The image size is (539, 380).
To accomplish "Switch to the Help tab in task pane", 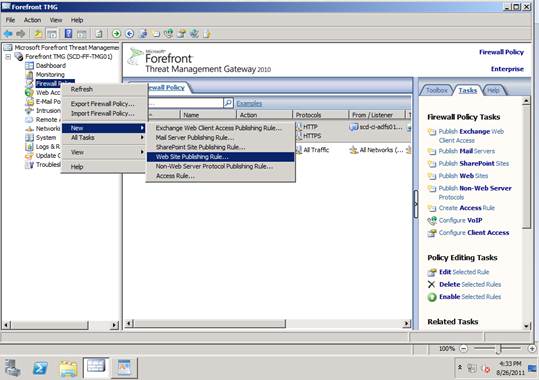I will tap(493, 90).
